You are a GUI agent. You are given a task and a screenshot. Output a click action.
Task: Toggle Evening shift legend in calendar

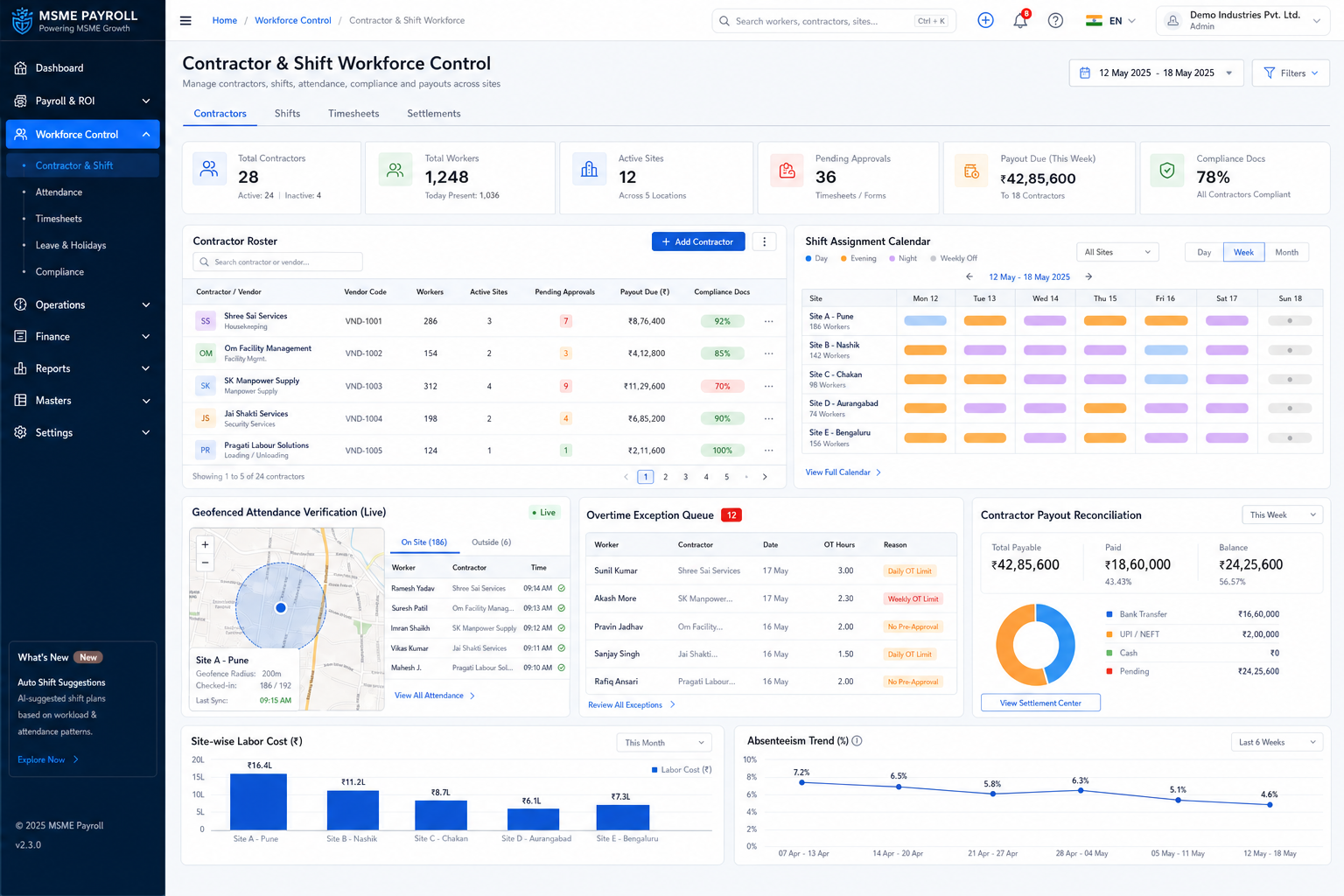(x=858, y=259)
